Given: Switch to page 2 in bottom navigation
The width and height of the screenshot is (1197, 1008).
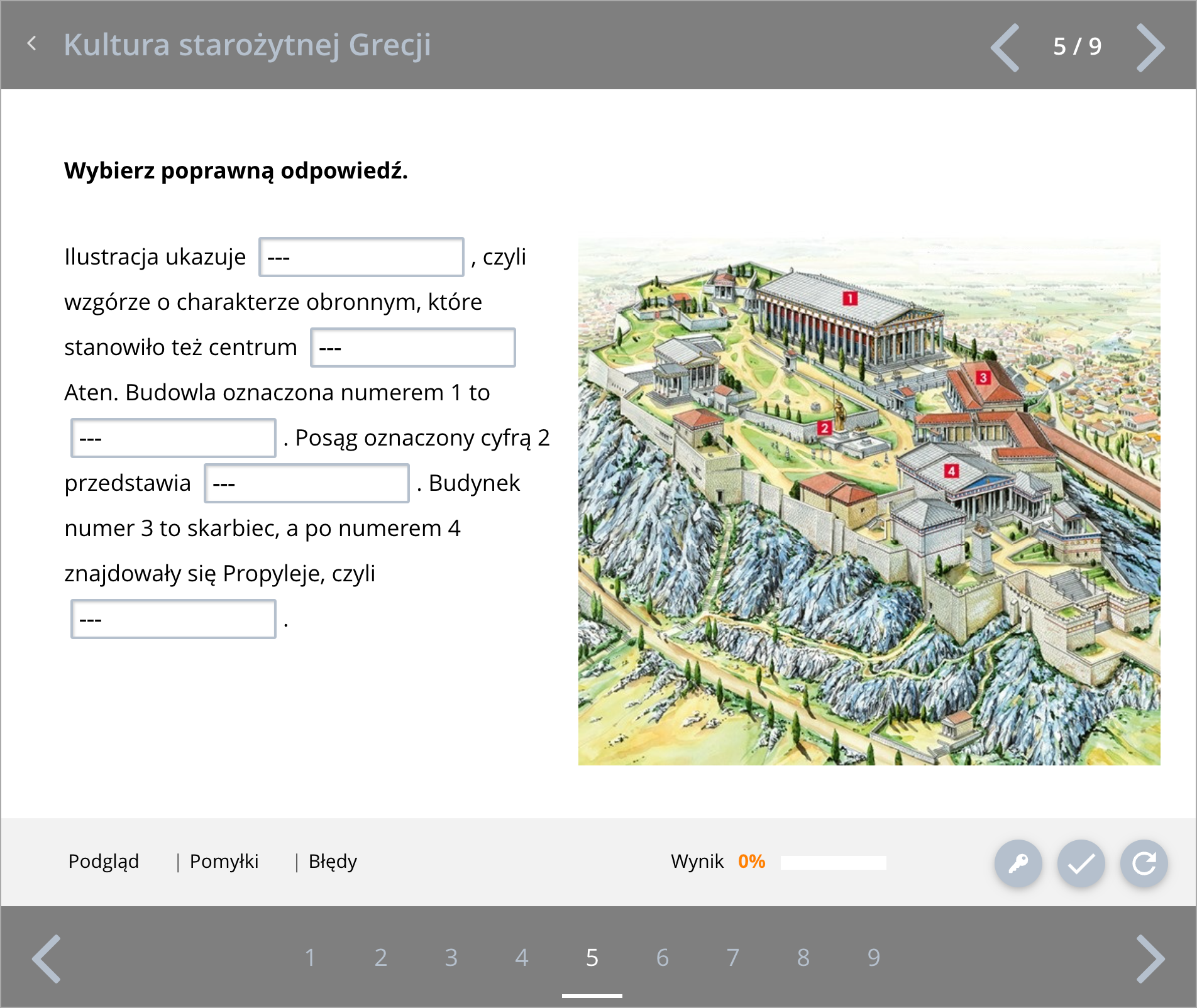Looking at the screenshot, I should coord(380,958).
